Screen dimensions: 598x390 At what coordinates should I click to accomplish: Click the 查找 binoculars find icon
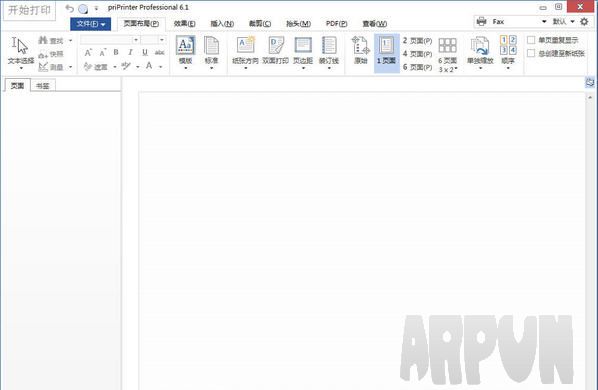43,40
